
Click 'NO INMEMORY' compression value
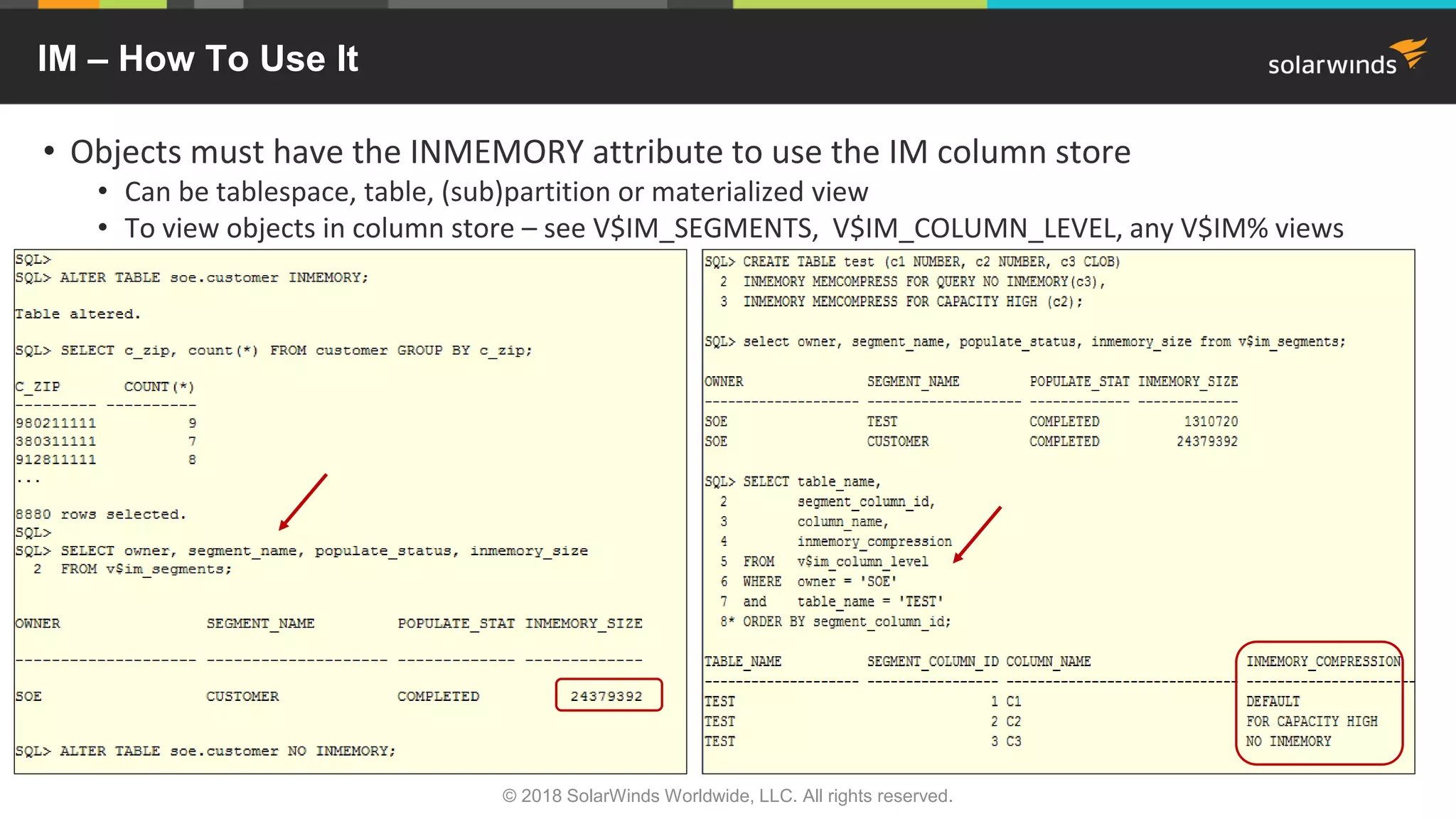[1288, 741]
